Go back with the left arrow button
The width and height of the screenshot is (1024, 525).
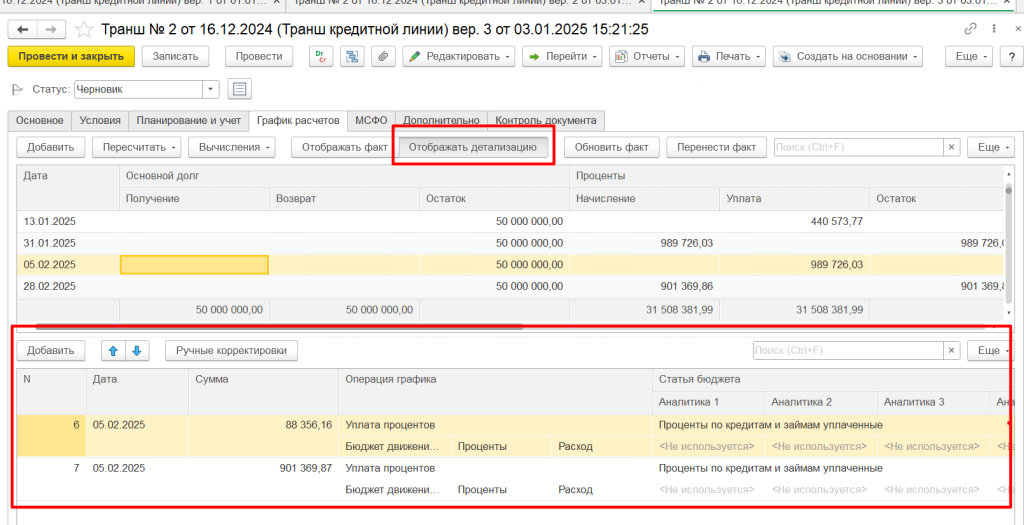click(x=23, y=29)
